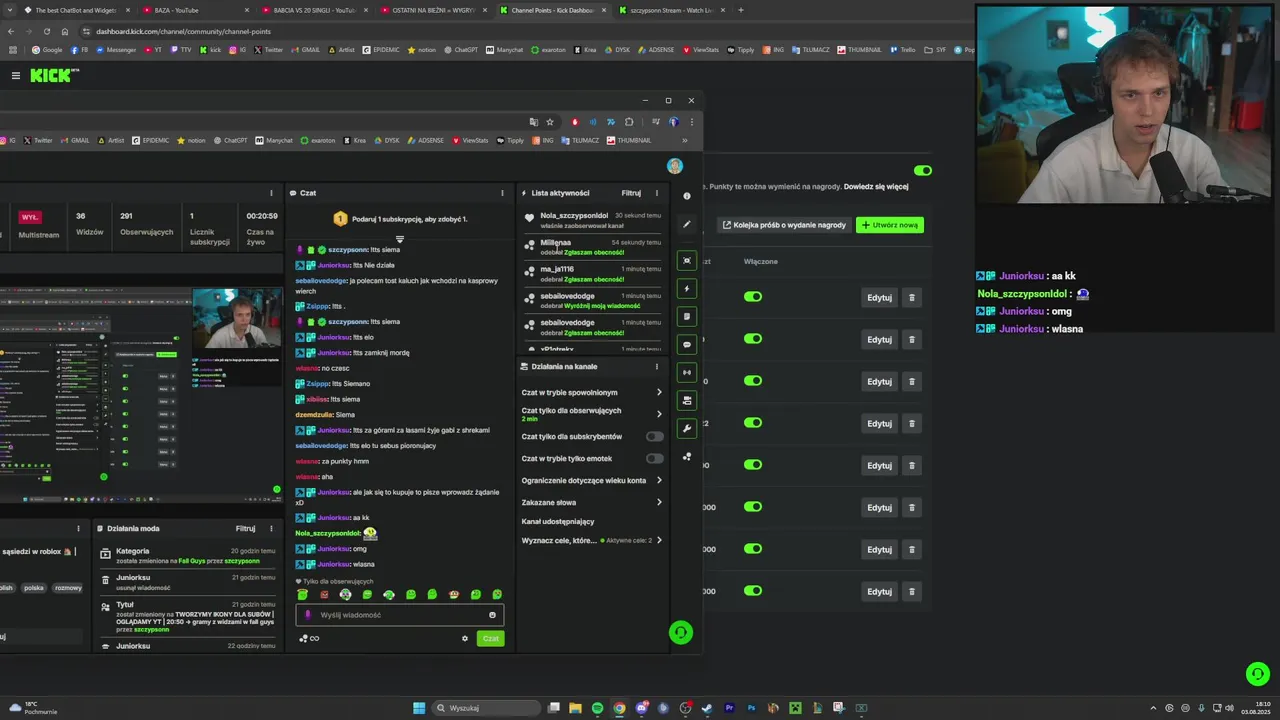The image size is (1280, 720).
Task: Switch to OSTATNI NA BIEŻNI tab
Action: point(432,10)
